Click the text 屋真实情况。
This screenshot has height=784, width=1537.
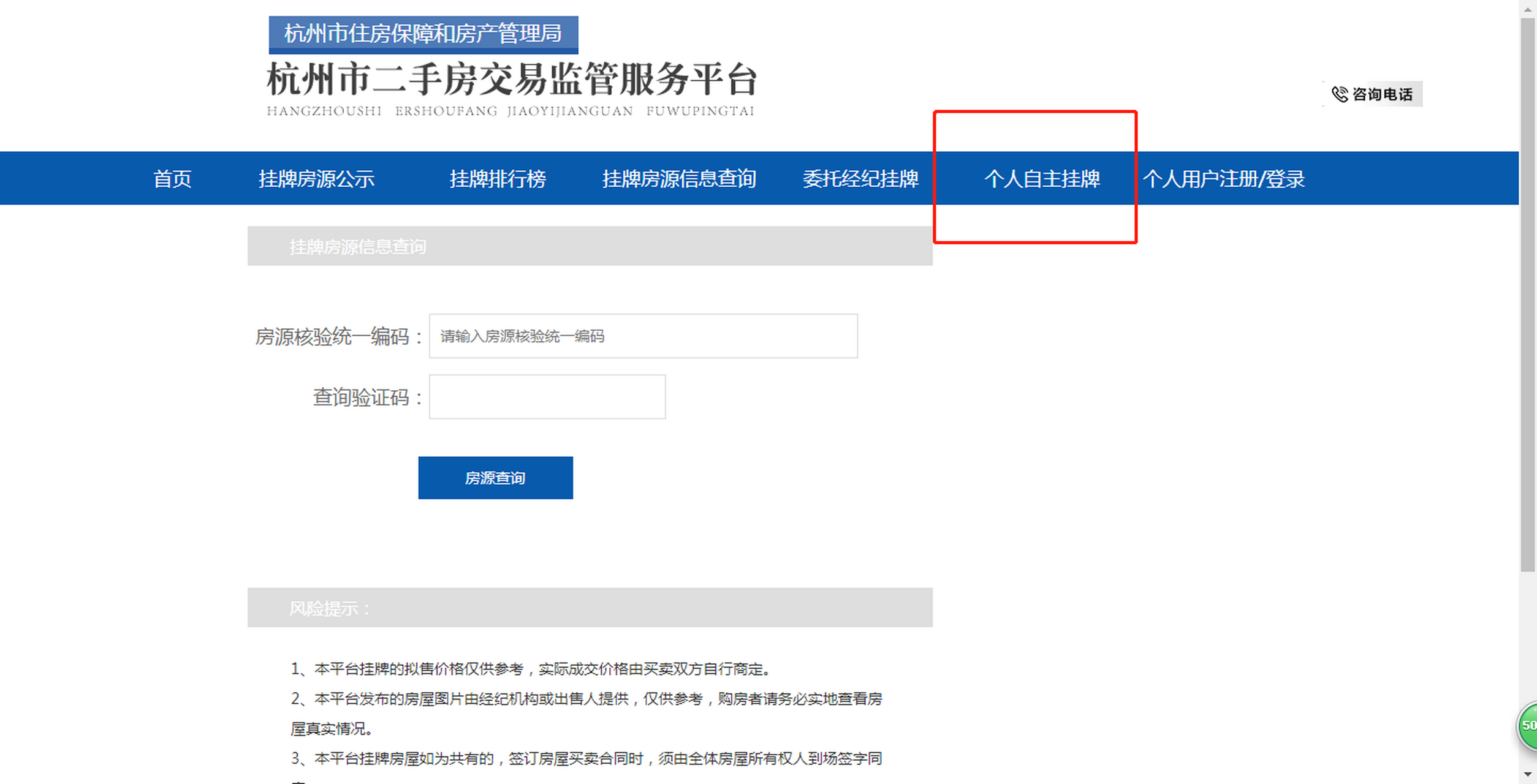pos(332,729)
